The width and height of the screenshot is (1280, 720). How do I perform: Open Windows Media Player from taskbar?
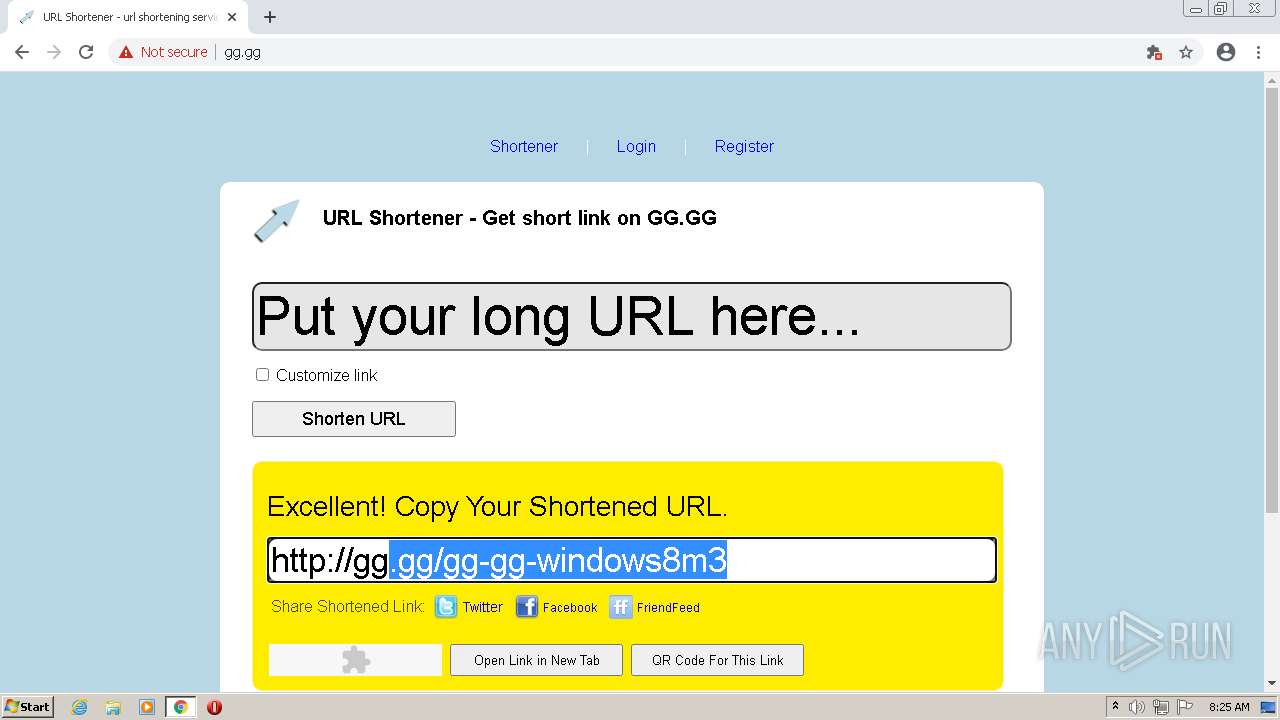coord(147,707)
